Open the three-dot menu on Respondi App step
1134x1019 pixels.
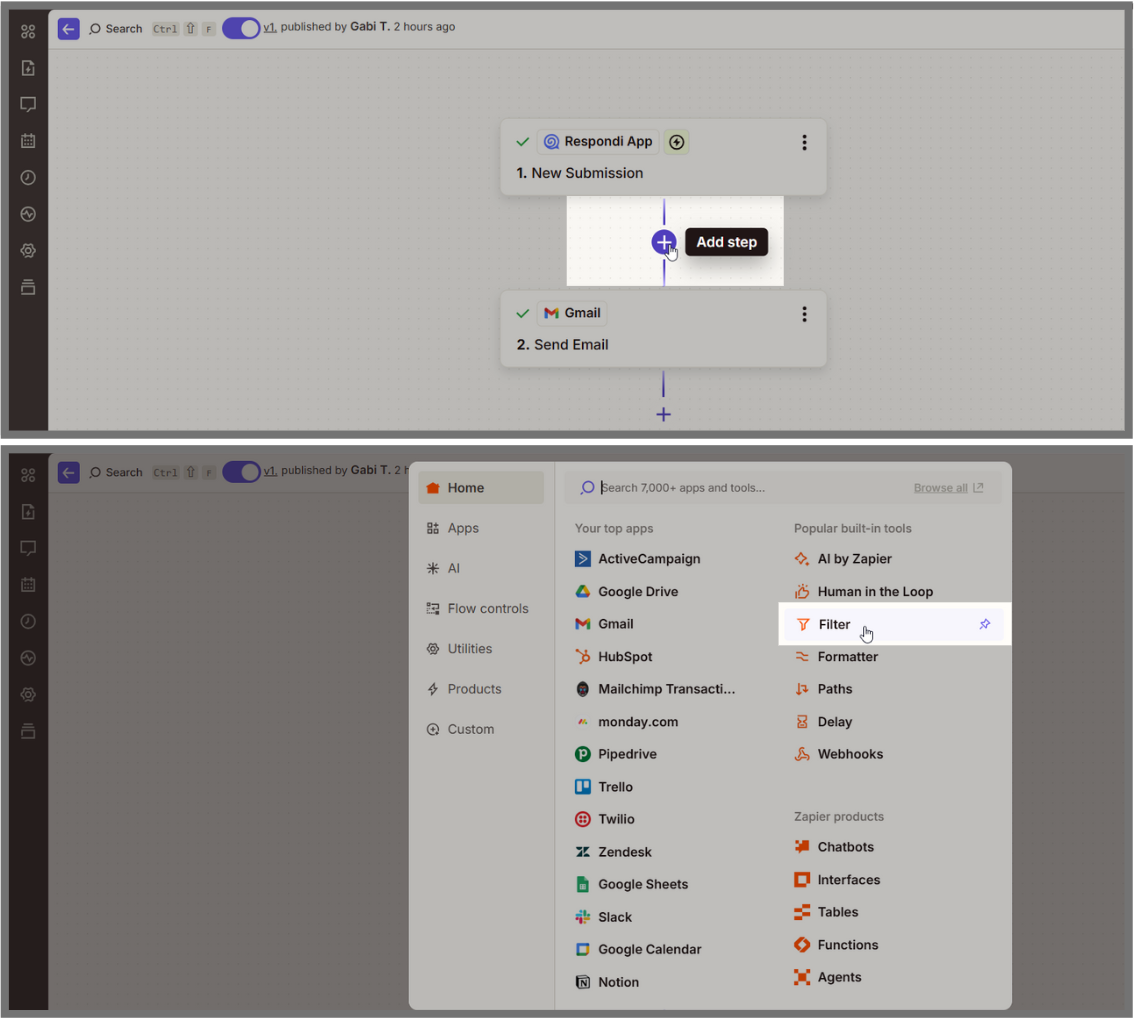803,142
